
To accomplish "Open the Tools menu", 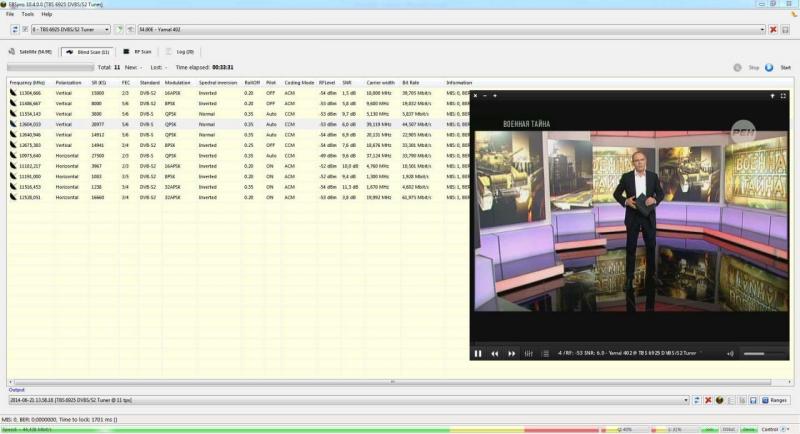I will click(x=27, y=14).
